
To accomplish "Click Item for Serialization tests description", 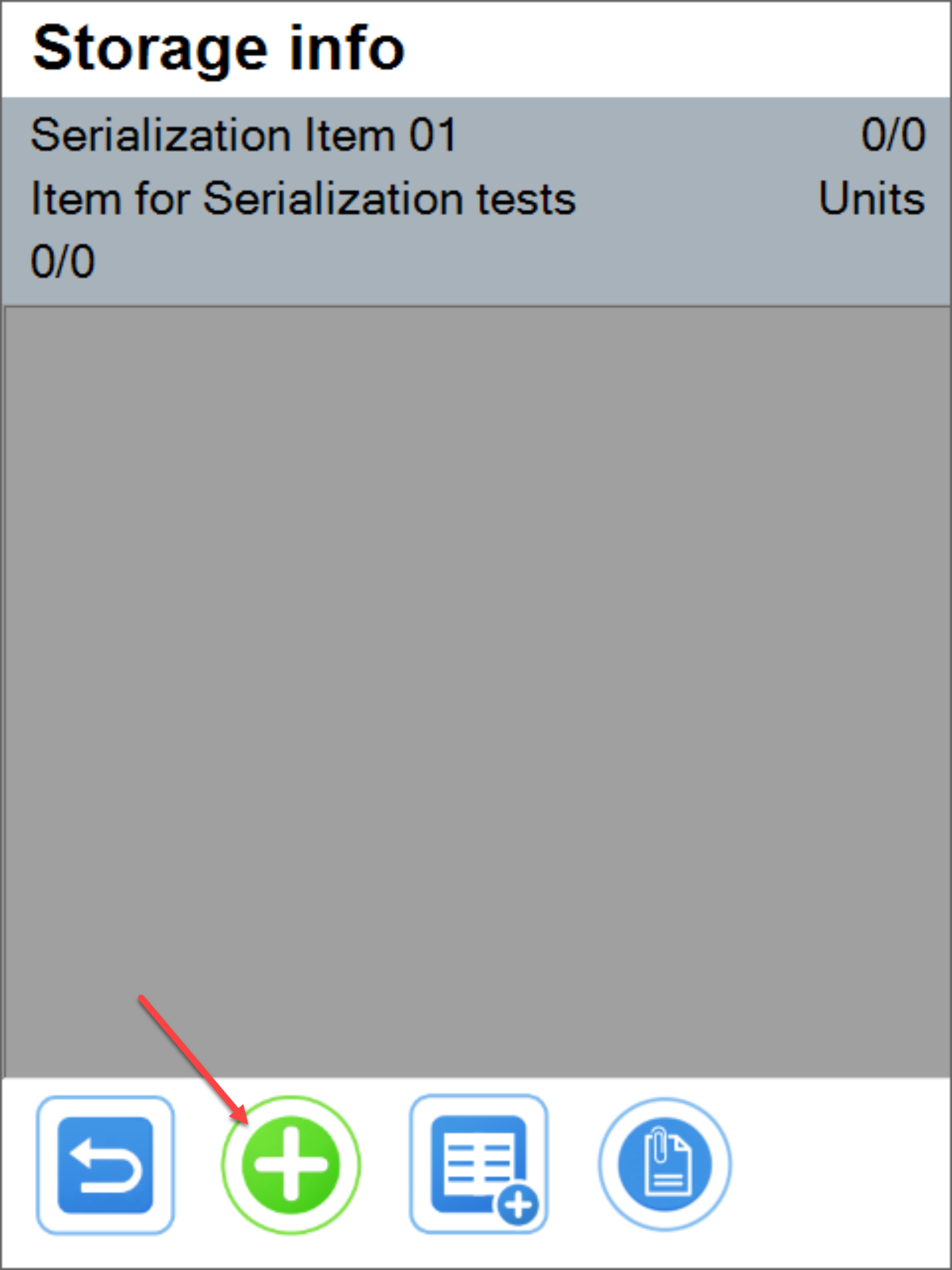I will coord(303,198).
